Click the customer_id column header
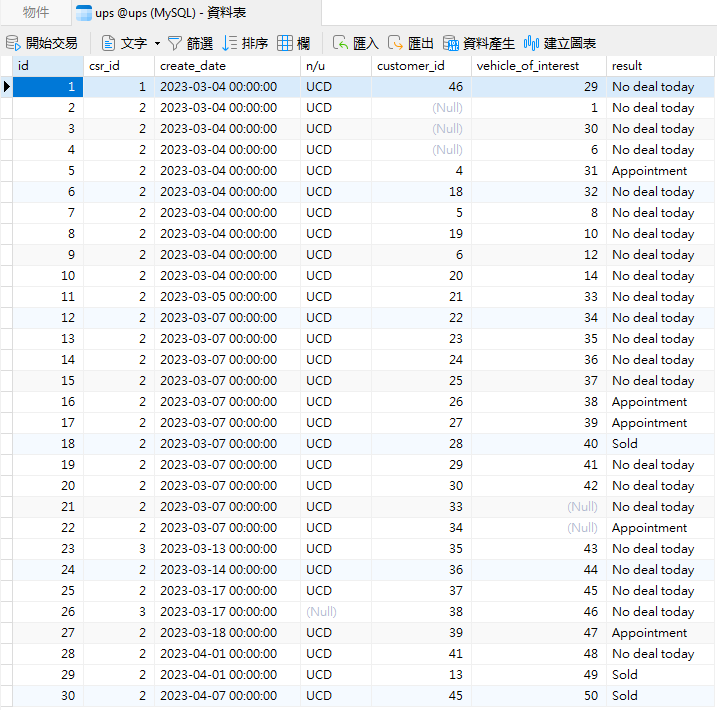The image size is (717, 710). point(420,65)
